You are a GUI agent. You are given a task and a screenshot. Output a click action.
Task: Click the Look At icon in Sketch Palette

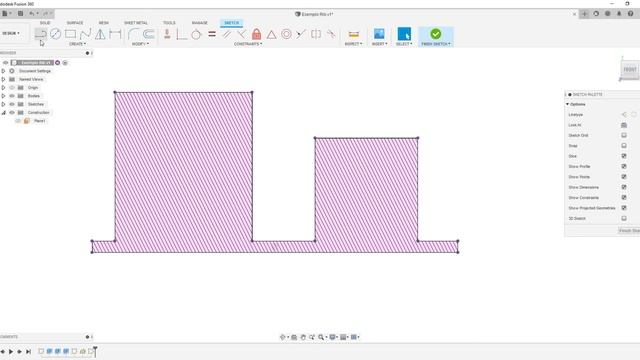(x=624, y=125)
